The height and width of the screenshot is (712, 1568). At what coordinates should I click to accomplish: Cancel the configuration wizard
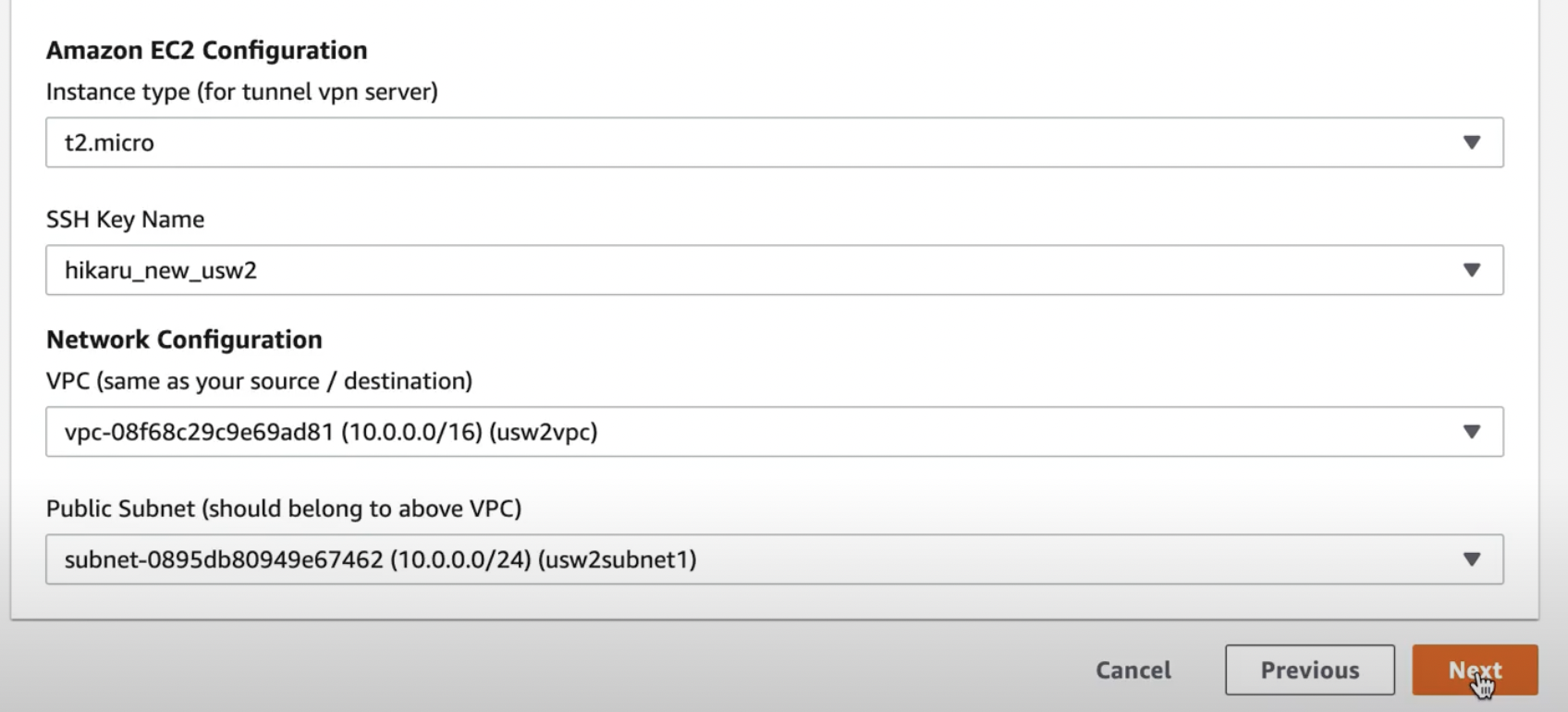pos(1133,669)
